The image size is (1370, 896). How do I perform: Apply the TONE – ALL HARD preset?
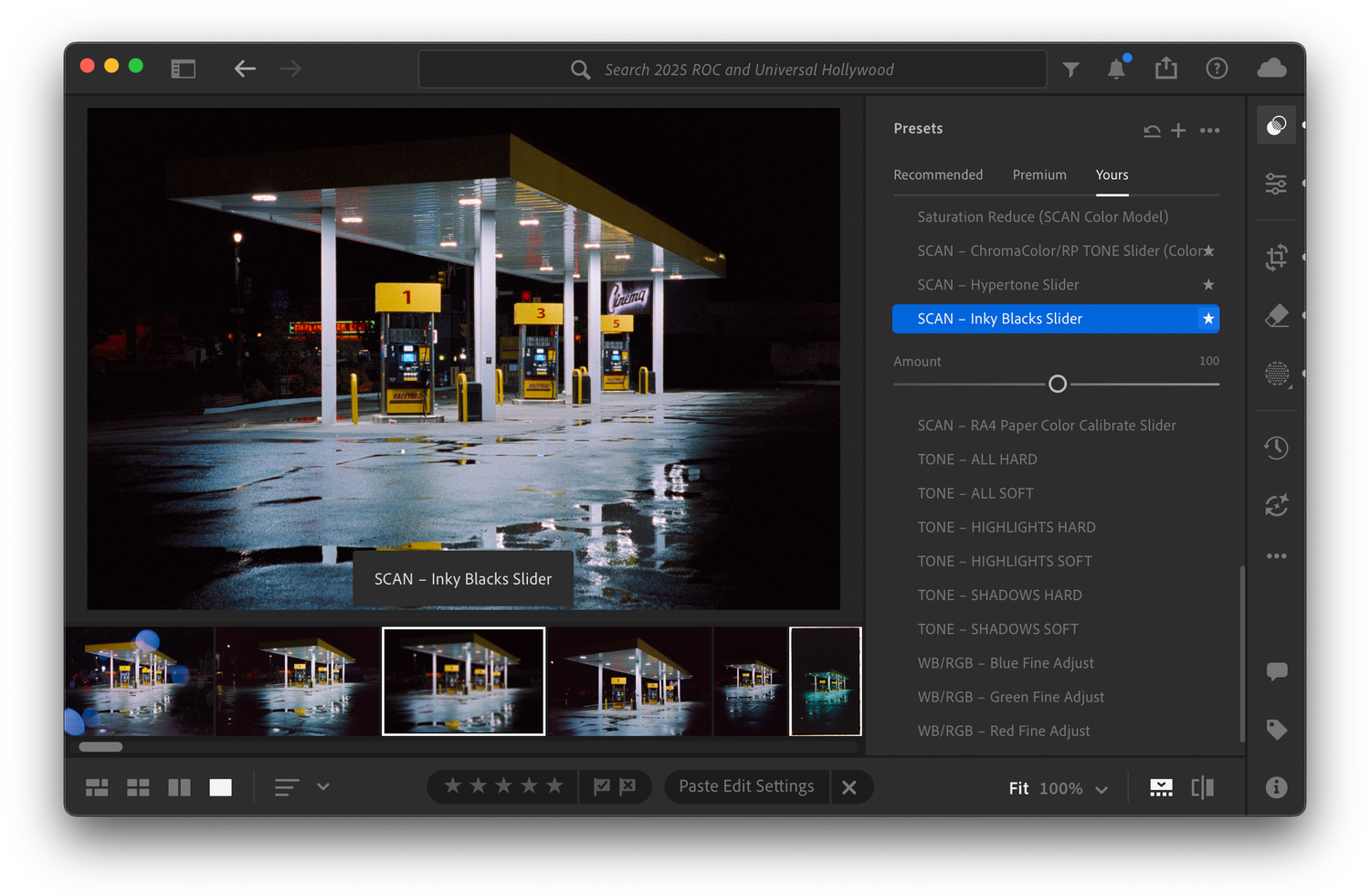click(x=976, y=459)
